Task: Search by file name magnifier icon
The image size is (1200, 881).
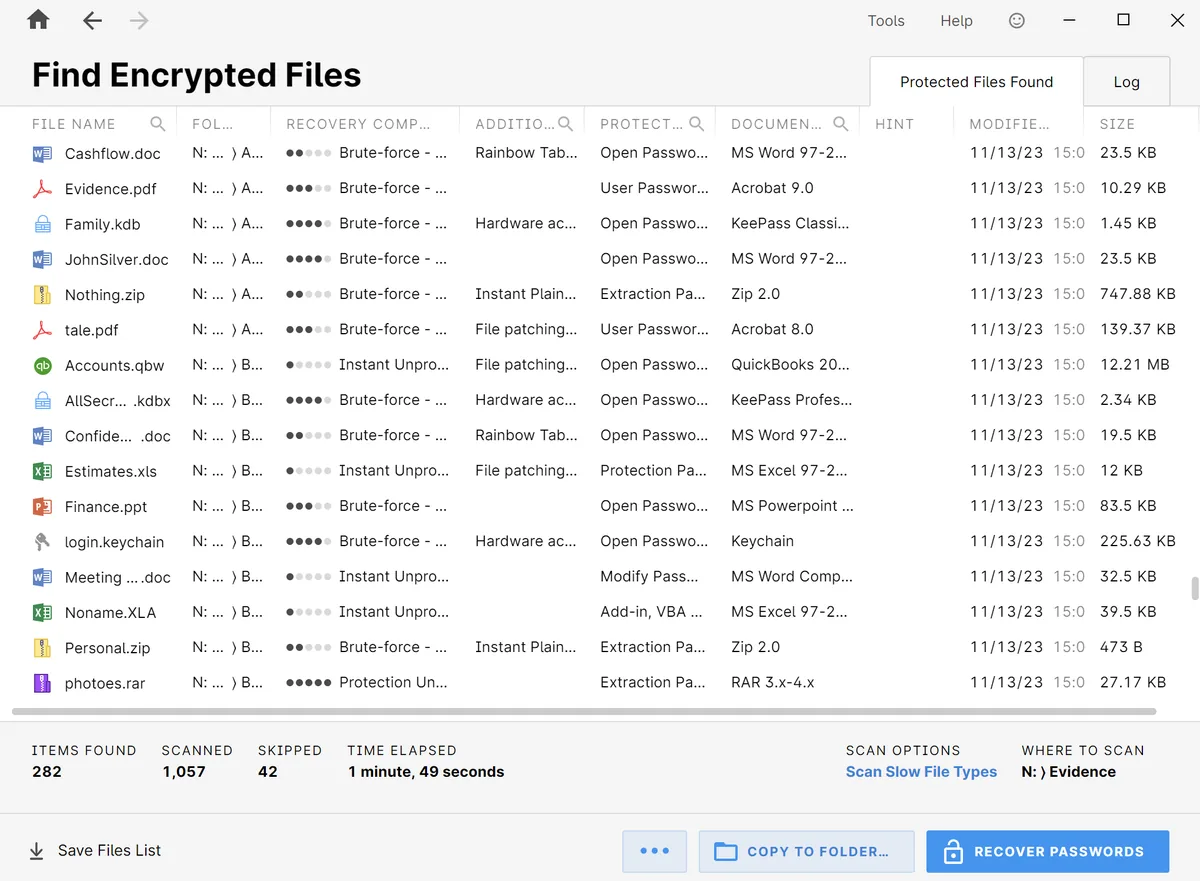Action: (158, 124)
